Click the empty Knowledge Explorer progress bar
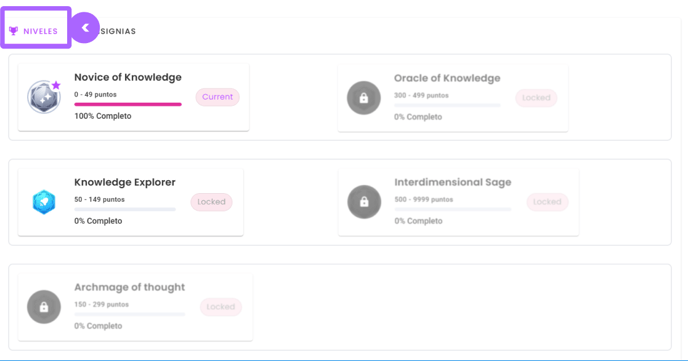Image resolution: width=688 pixels, height=361 pixels. 125,209
